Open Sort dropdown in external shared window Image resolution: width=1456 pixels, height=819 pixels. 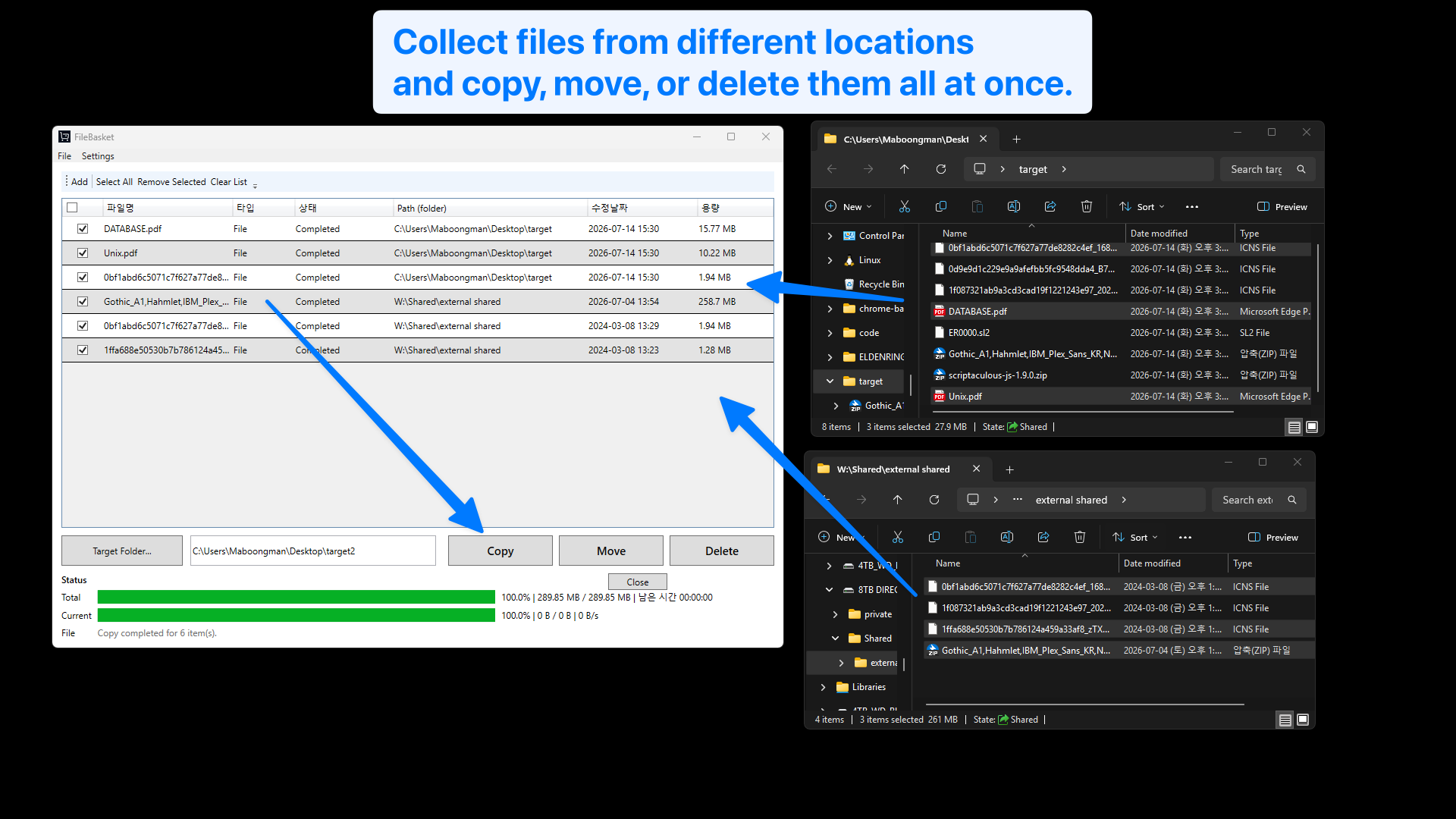(x=1135, y=537)
